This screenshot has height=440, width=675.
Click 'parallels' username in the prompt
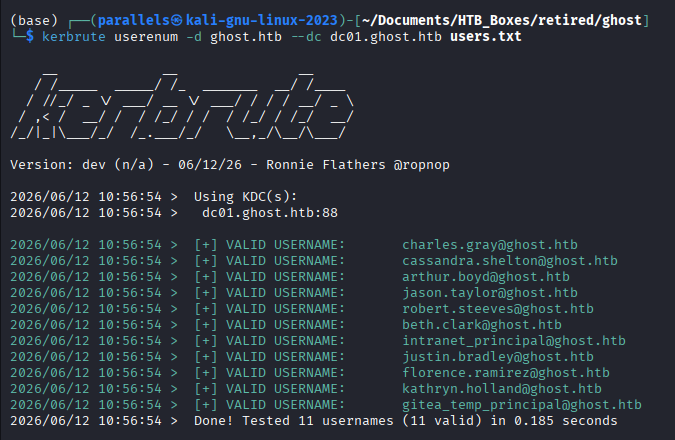click(134, 20)
